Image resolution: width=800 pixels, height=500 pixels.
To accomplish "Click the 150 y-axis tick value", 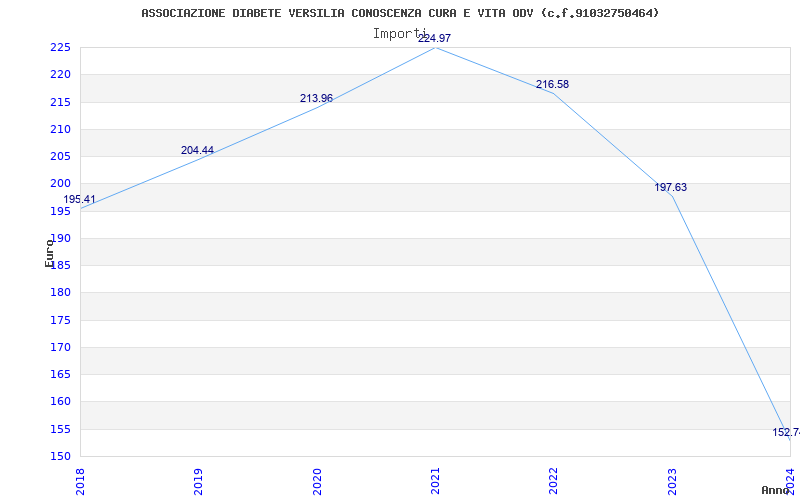I will pos(60,456).
